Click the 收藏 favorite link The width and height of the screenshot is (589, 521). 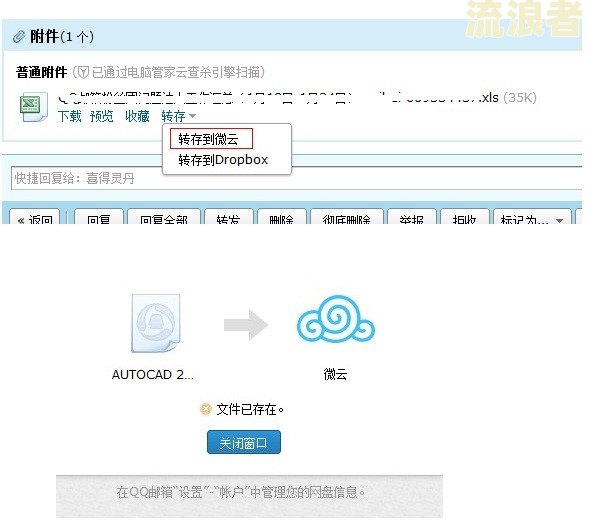137,116
